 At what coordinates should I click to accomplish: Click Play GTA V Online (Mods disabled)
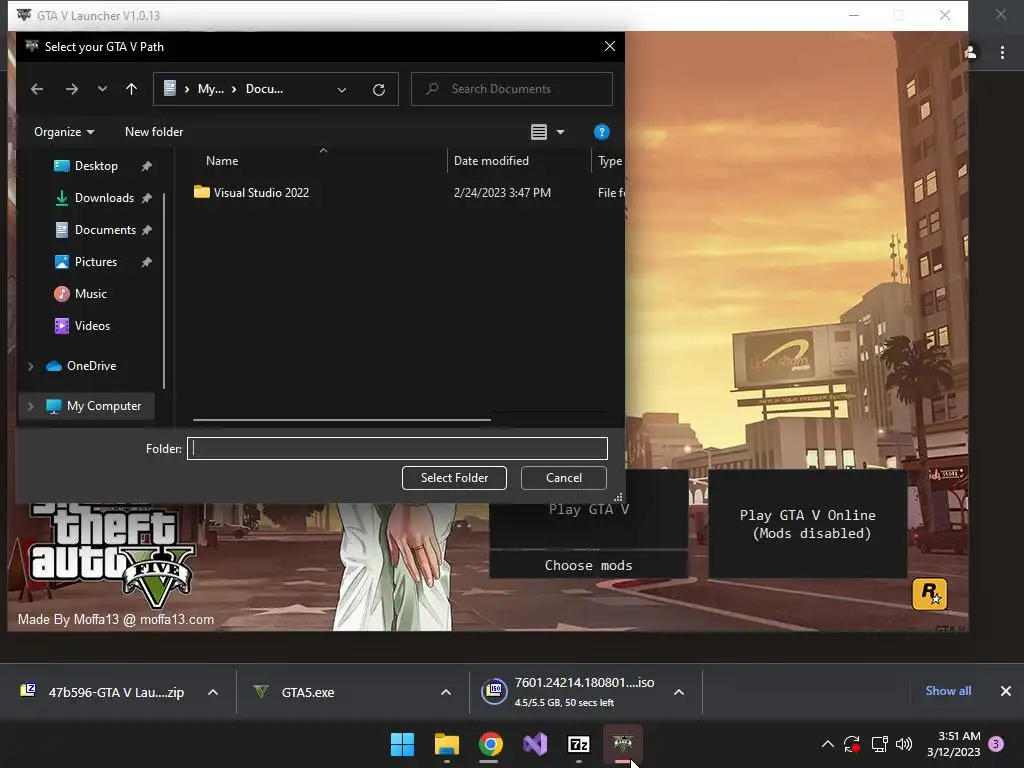(807, 524)
